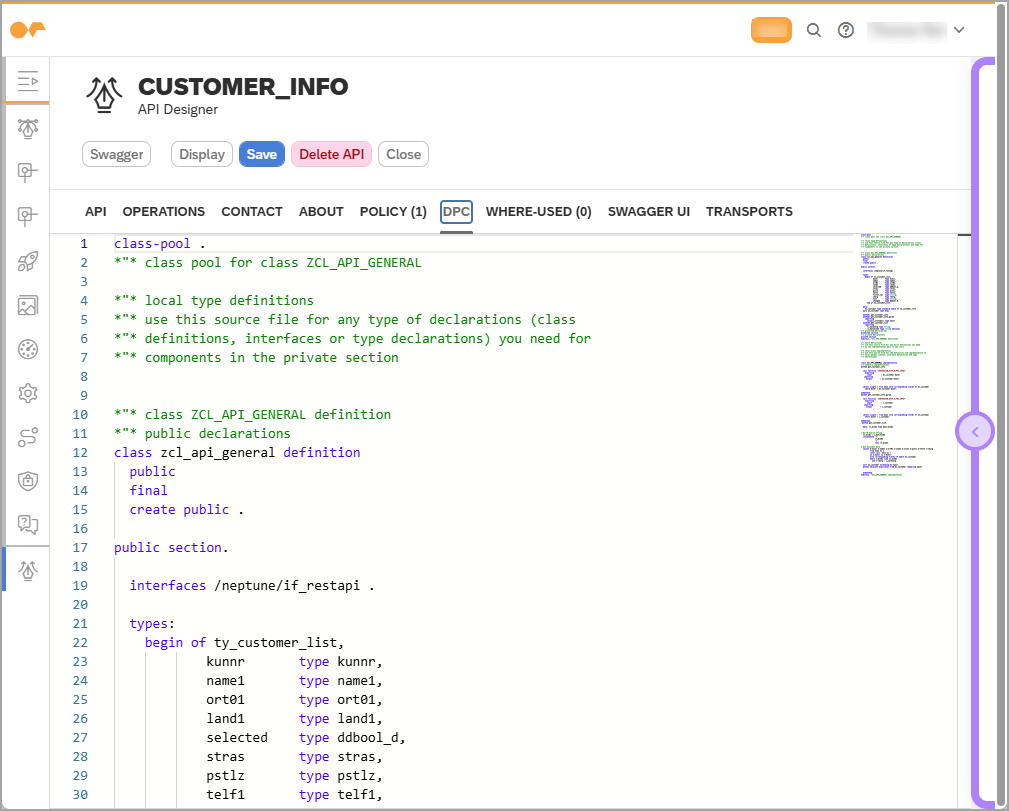The image size is (1009, 811).
Task: Select the workflow connector icon in the sidebar
Action: tap(27, 437)
